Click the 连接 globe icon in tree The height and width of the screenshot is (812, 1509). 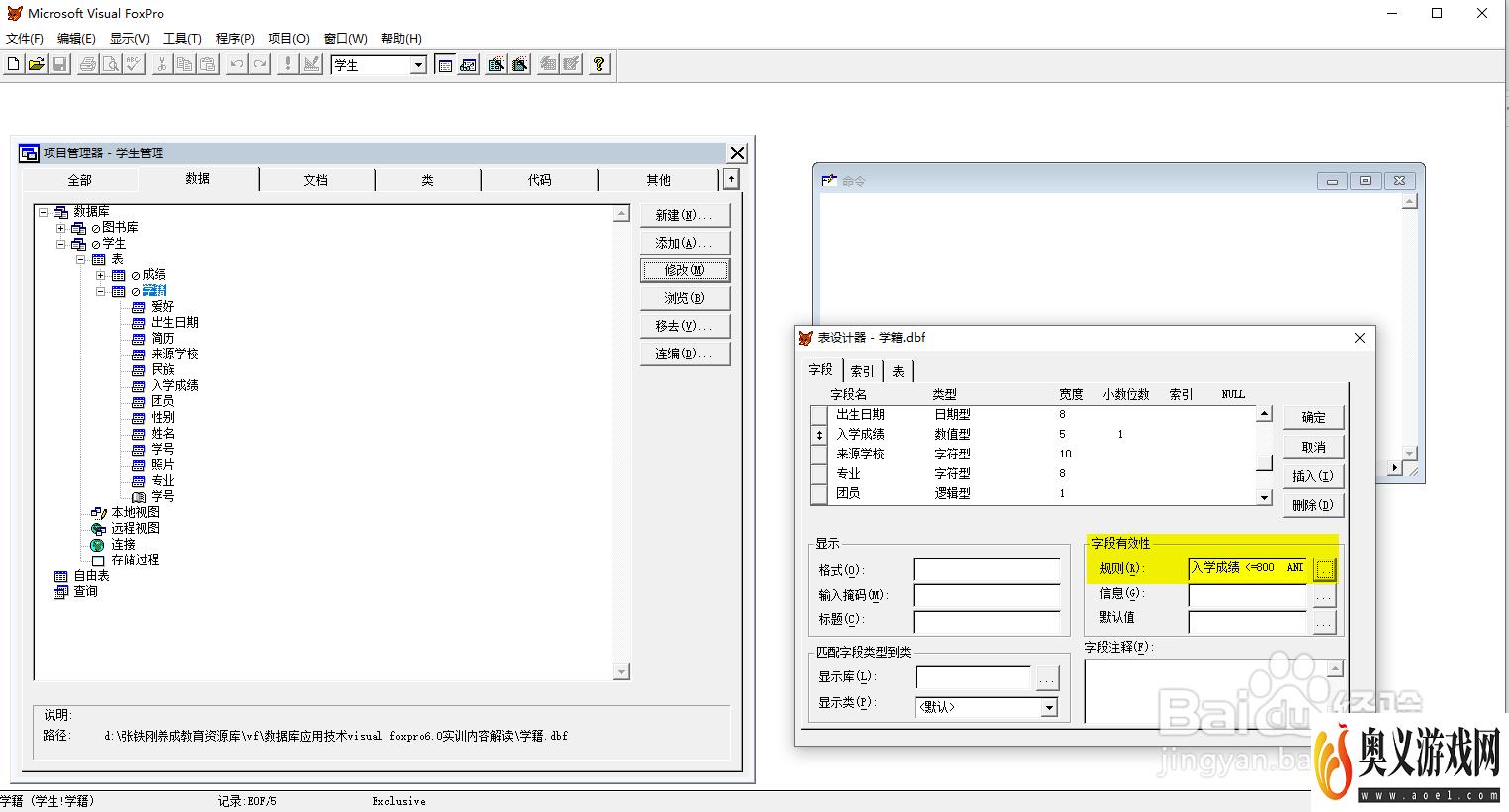pyautogui.click(x=97, y=544)
